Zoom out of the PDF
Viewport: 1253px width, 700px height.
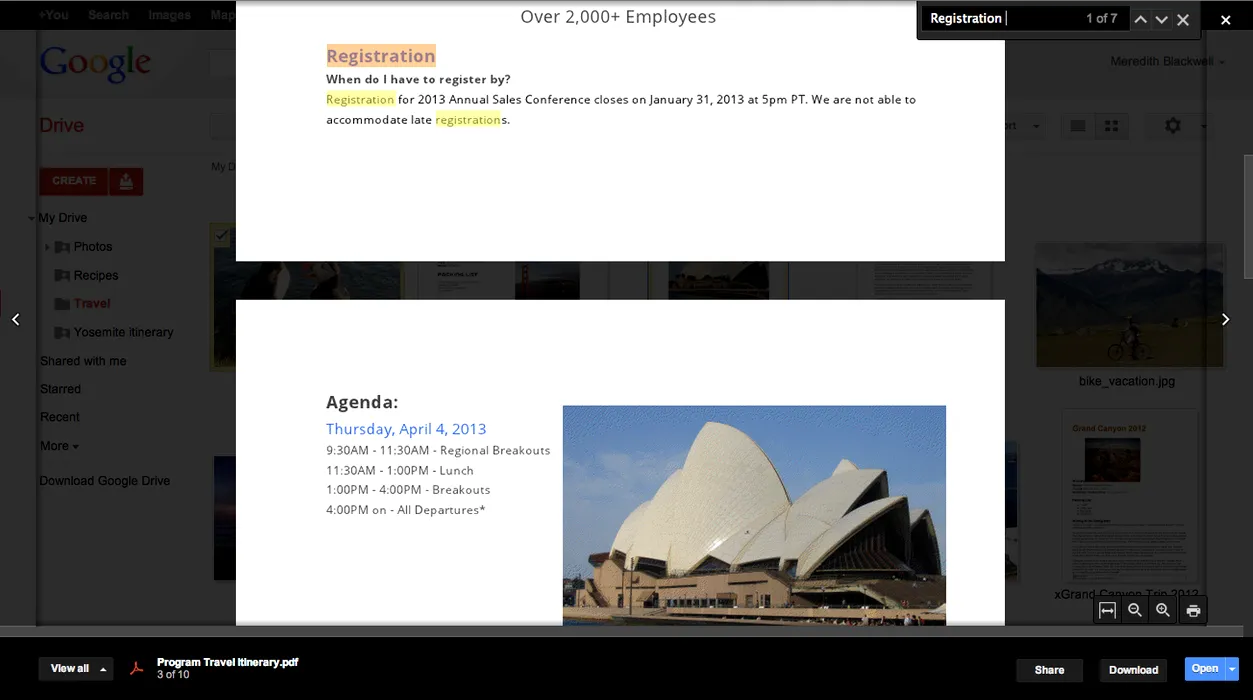point(1135,610)
